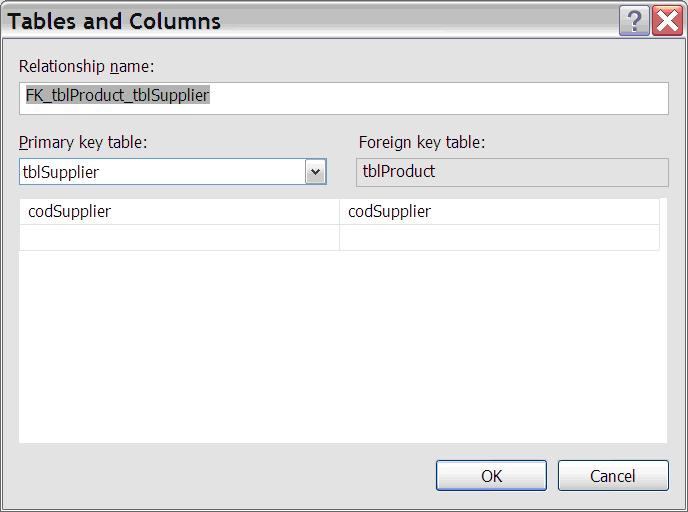Click the highlighted FK_tblProduct_tblSupplier text
Screen dimensions: 688x512
click(115, 96)
